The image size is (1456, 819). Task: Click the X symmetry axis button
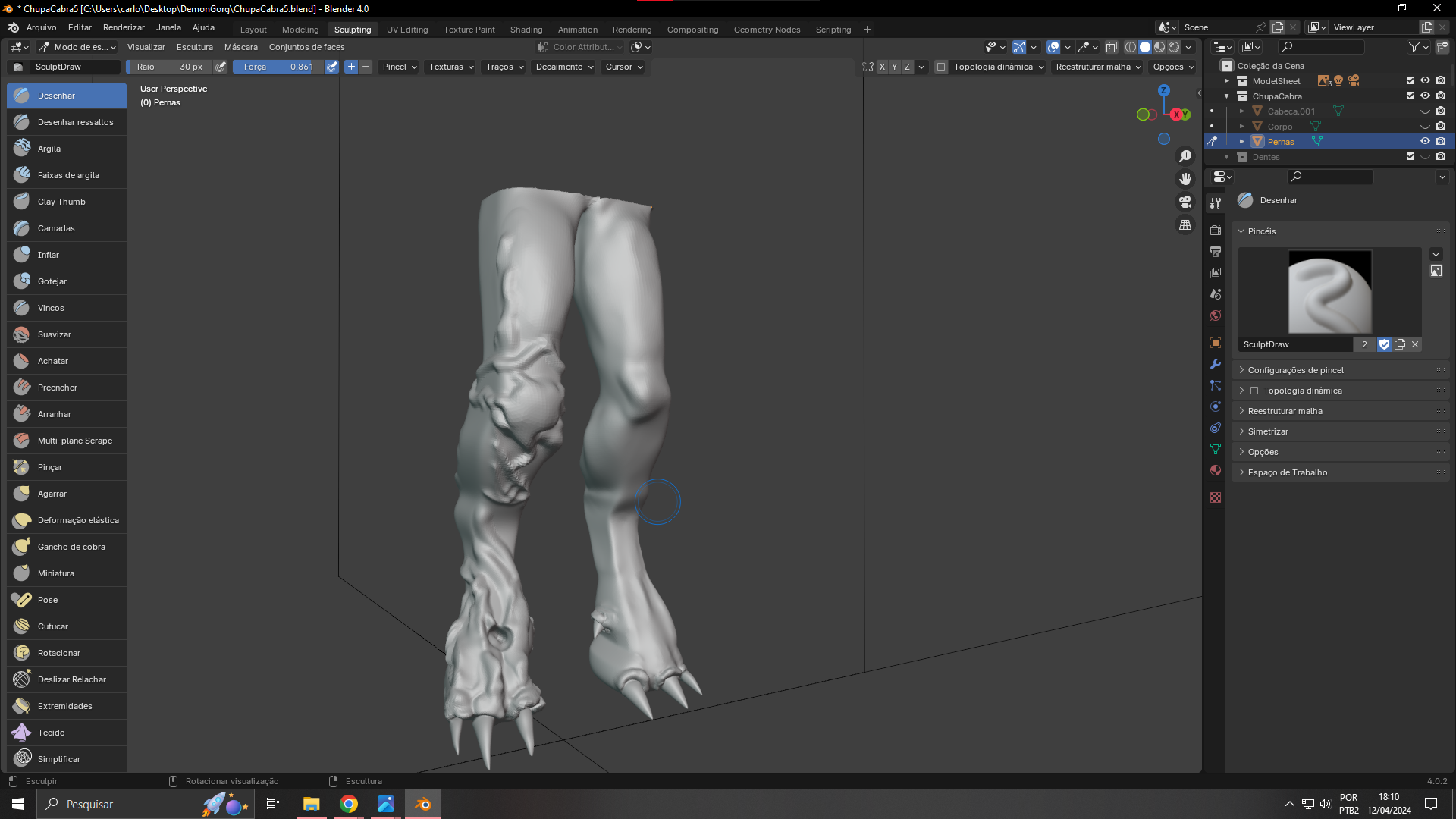(x=882, y=67)
